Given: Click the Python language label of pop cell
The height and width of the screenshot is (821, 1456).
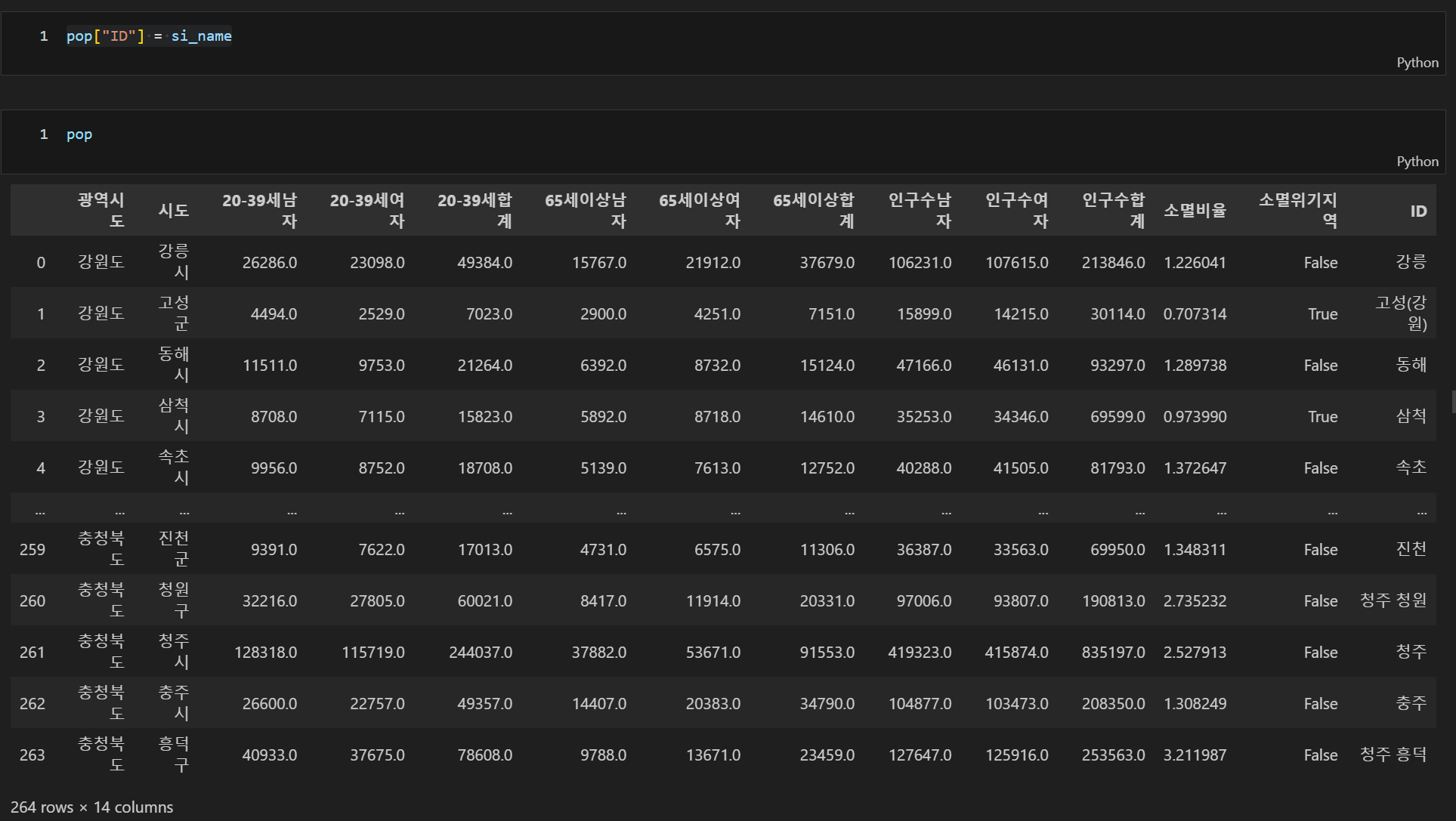Looking at the screenshot, I should pyautogui.click(x=1417, y=162).
